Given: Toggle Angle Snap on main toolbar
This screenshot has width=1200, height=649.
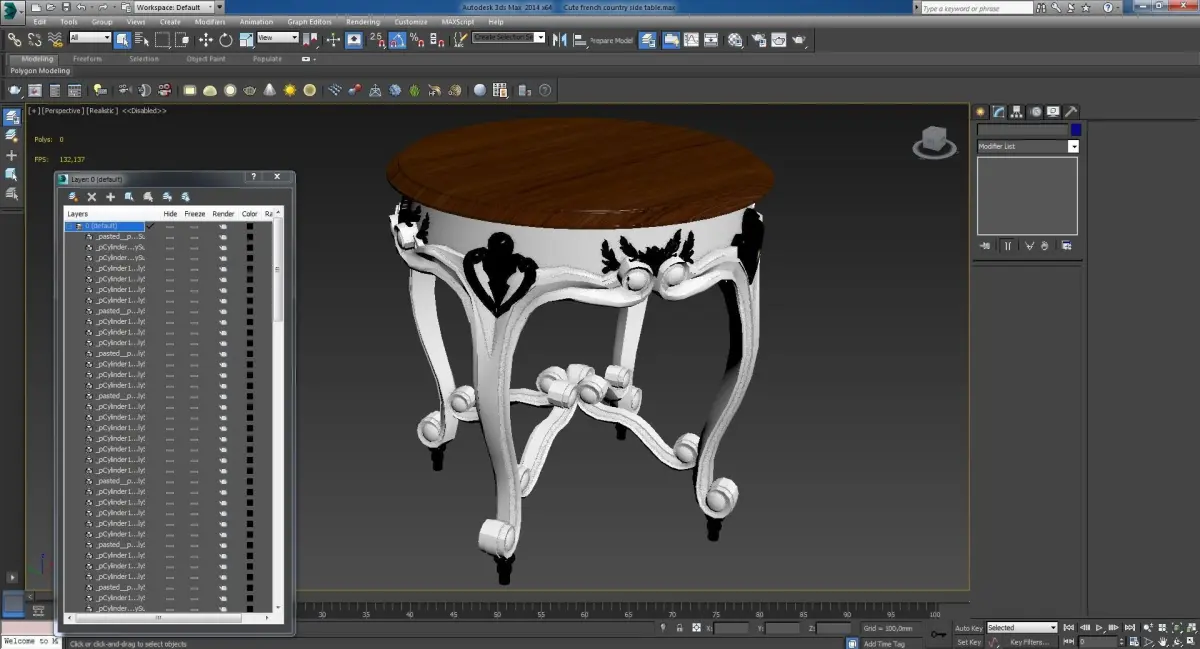Looking at the screenshot, I should click(398, 40).
